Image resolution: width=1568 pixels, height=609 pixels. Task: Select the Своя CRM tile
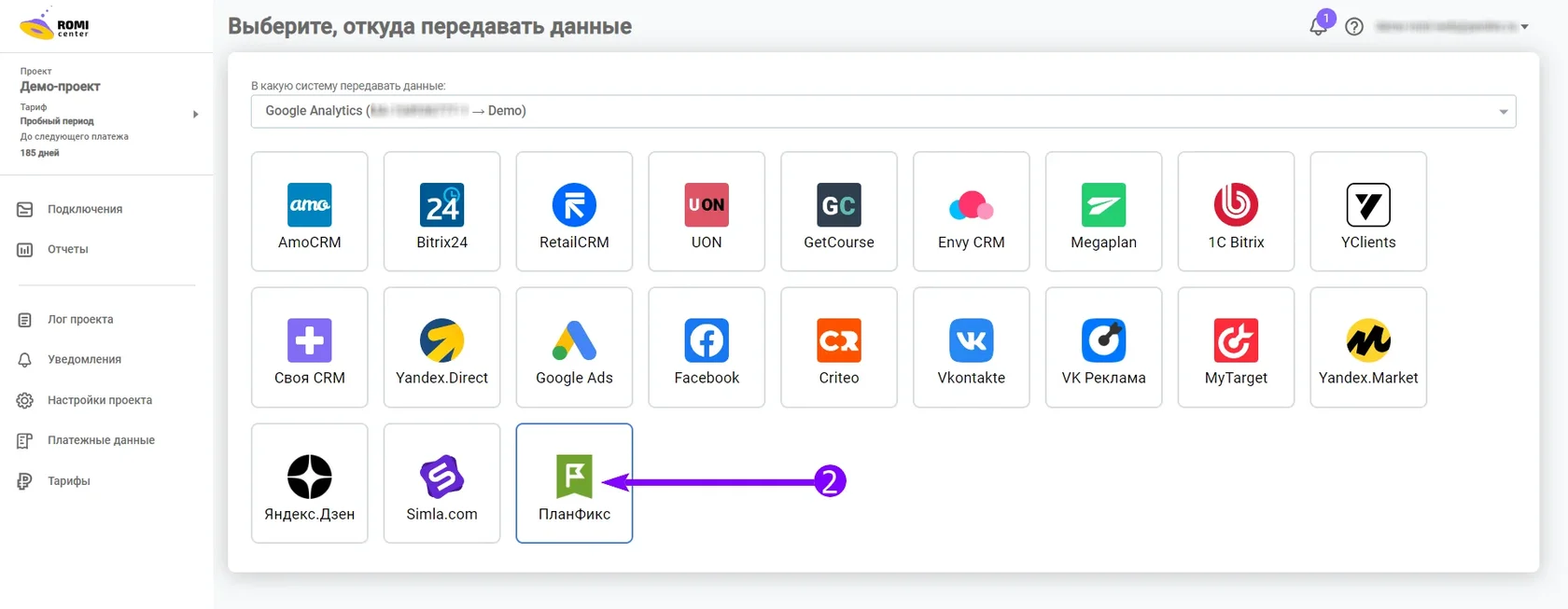click(310, 348)
